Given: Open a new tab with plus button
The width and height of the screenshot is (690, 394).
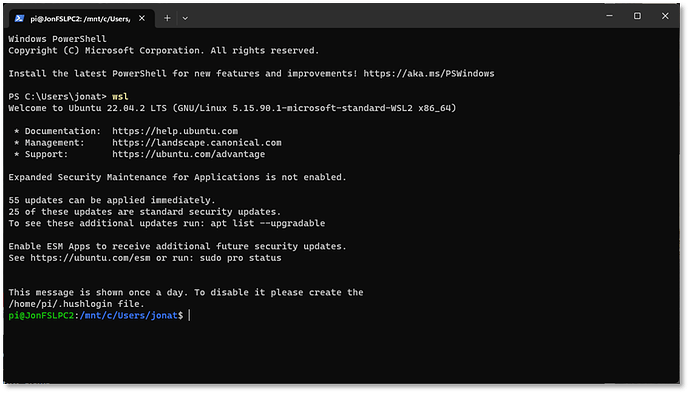Looking at the screenshot, I should (x=167, y=18).
